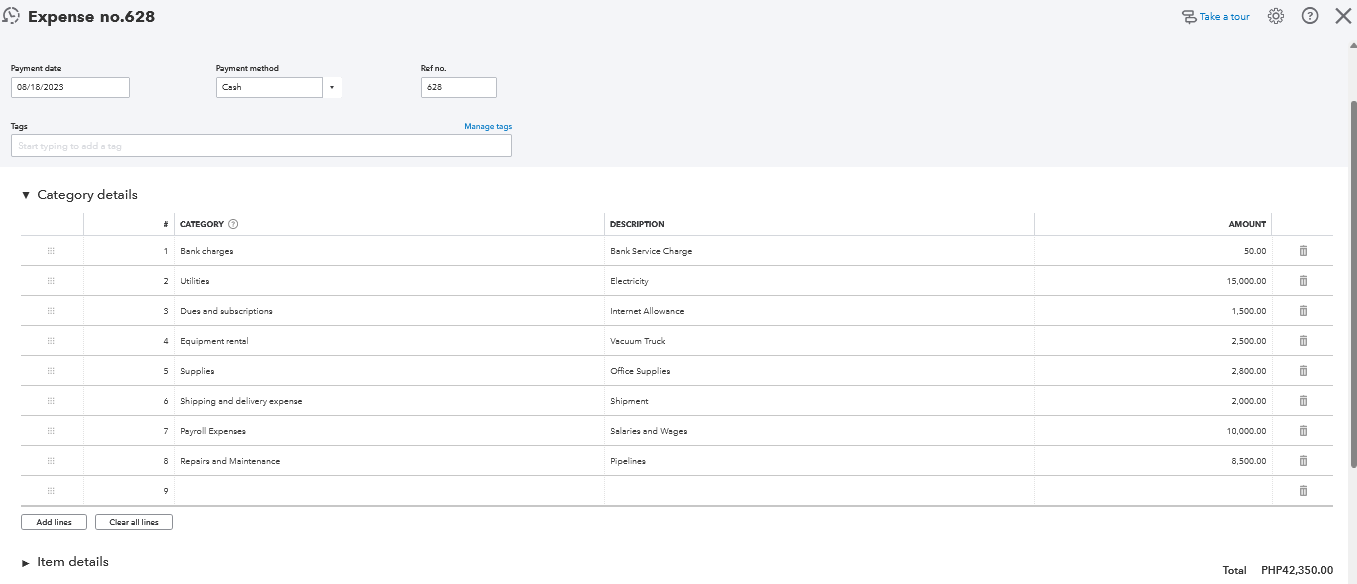The image size is (1357, 584).
Task: Grab drag handle of Dues and subscriptions row
Action: (x=51, y=311)
